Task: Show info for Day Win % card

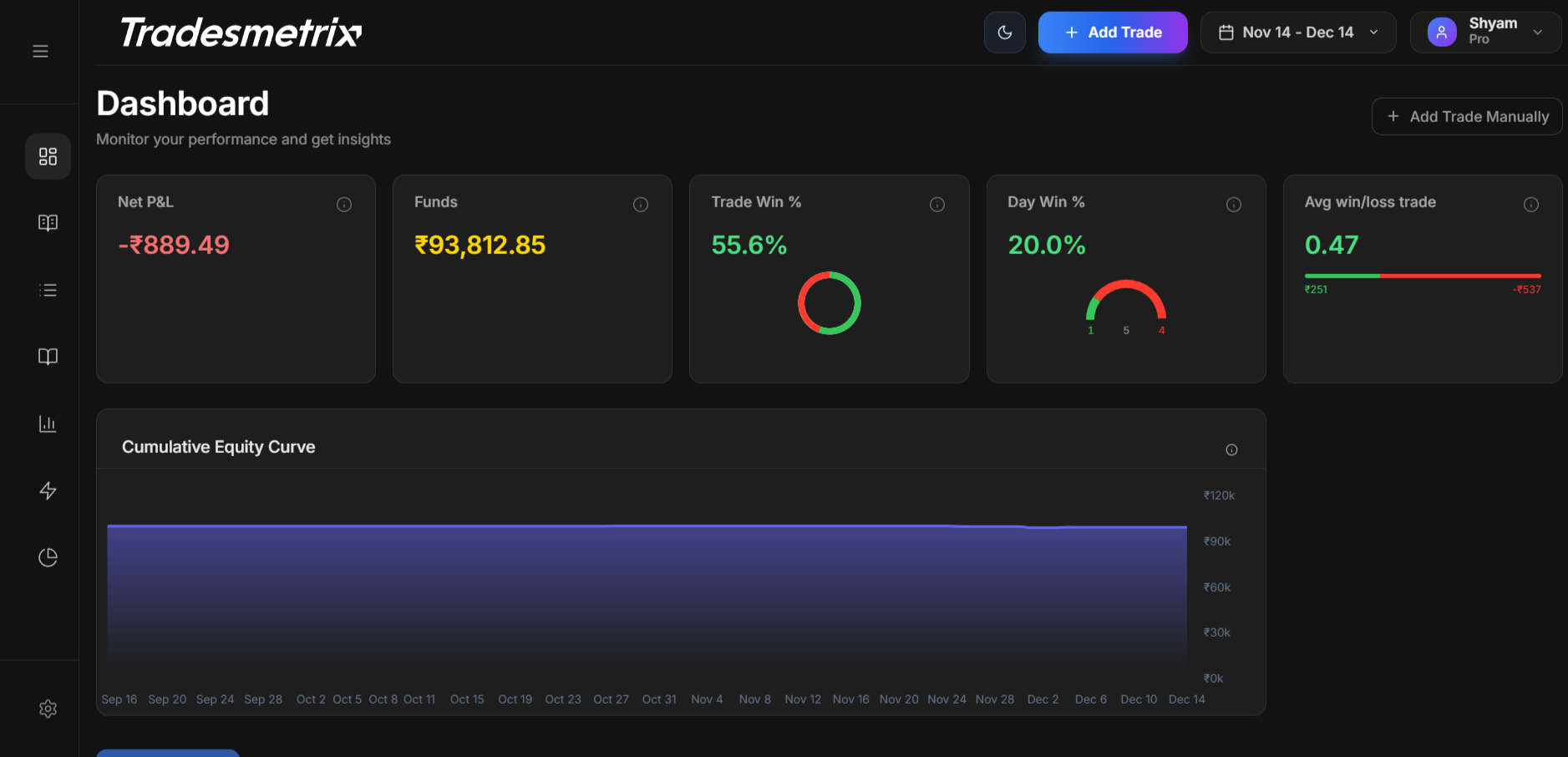Action: 1234,205
